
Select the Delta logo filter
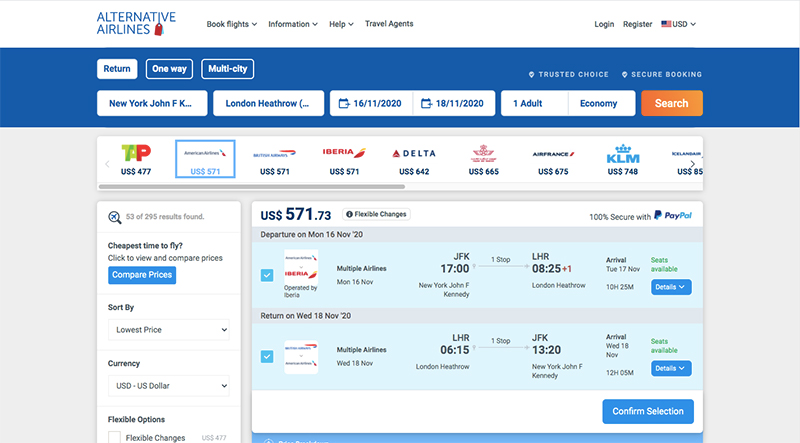click(x=414, y=153)
